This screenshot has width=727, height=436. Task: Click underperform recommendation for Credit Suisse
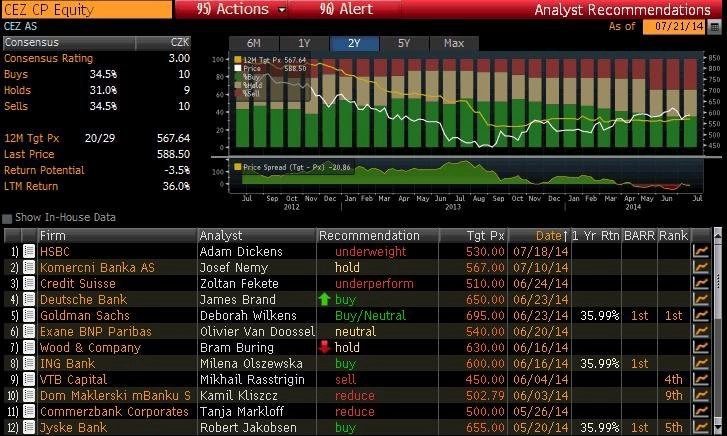(x=374, y=283)
